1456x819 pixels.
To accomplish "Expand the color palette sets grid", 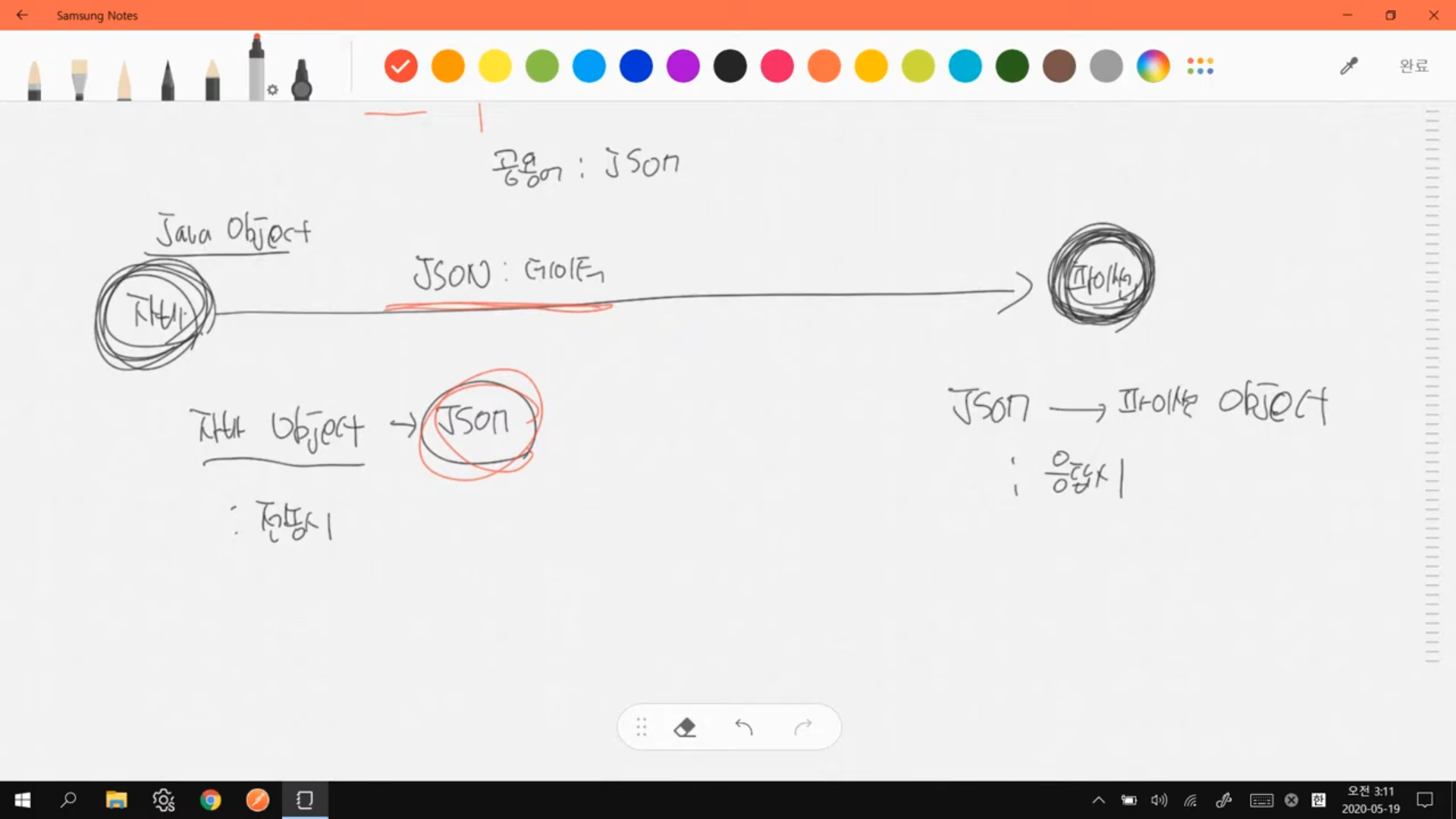I will (1200, 67).
